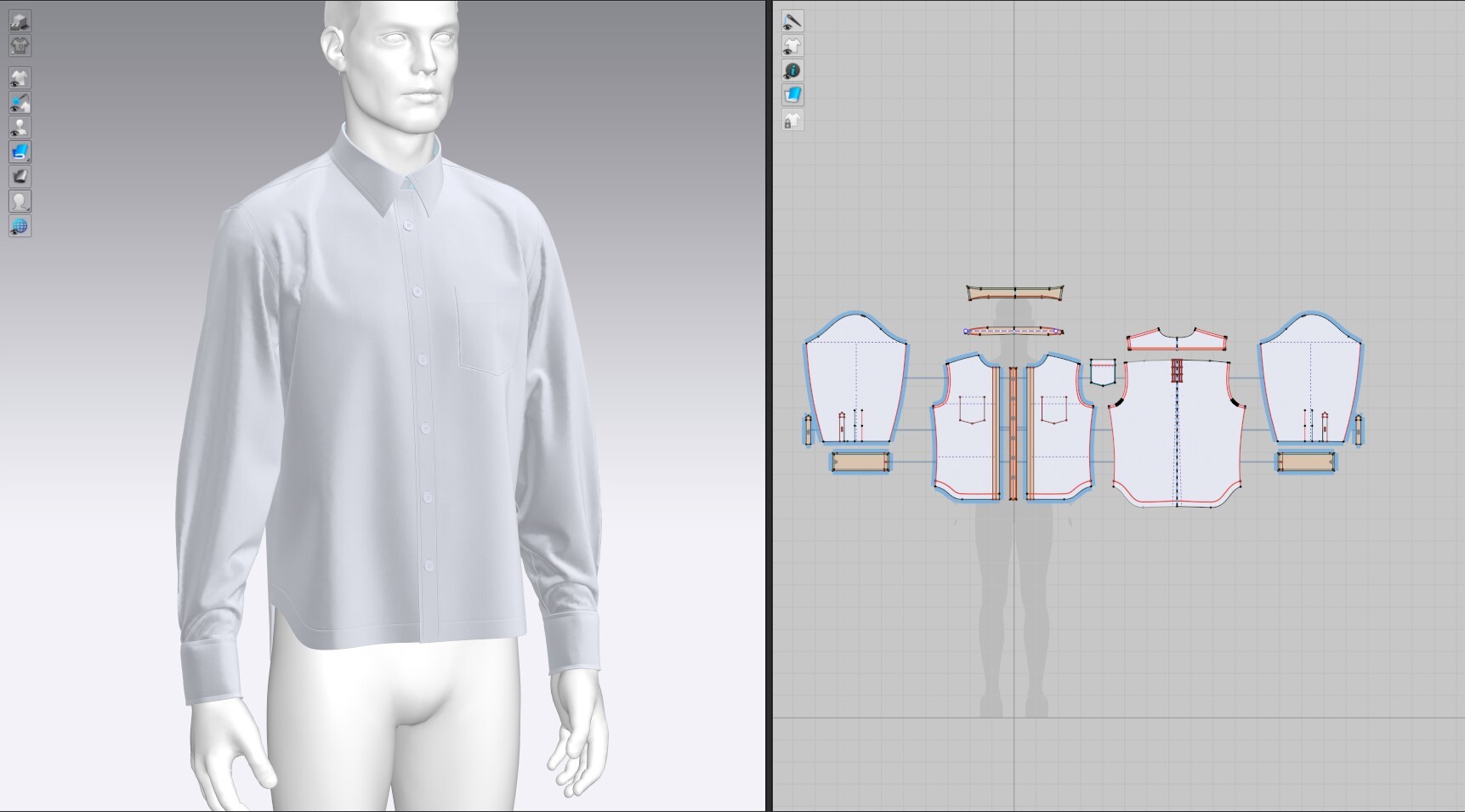
Task: Click the 3D simulation properties icon, top of the left toolbar
Action: coord(20,21)
